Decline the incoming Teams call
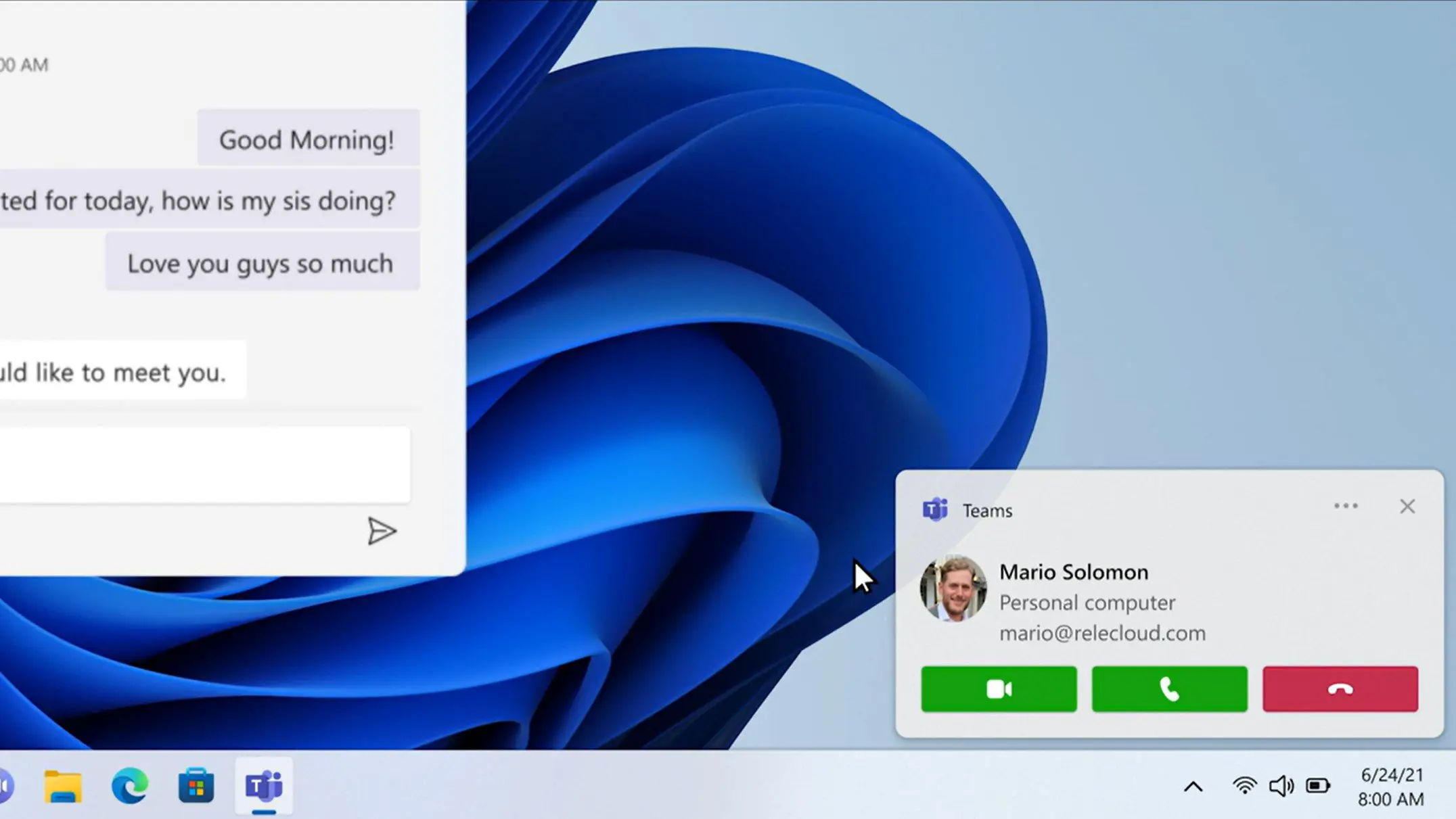The image size is (1456, 819). coord(1340,689)
